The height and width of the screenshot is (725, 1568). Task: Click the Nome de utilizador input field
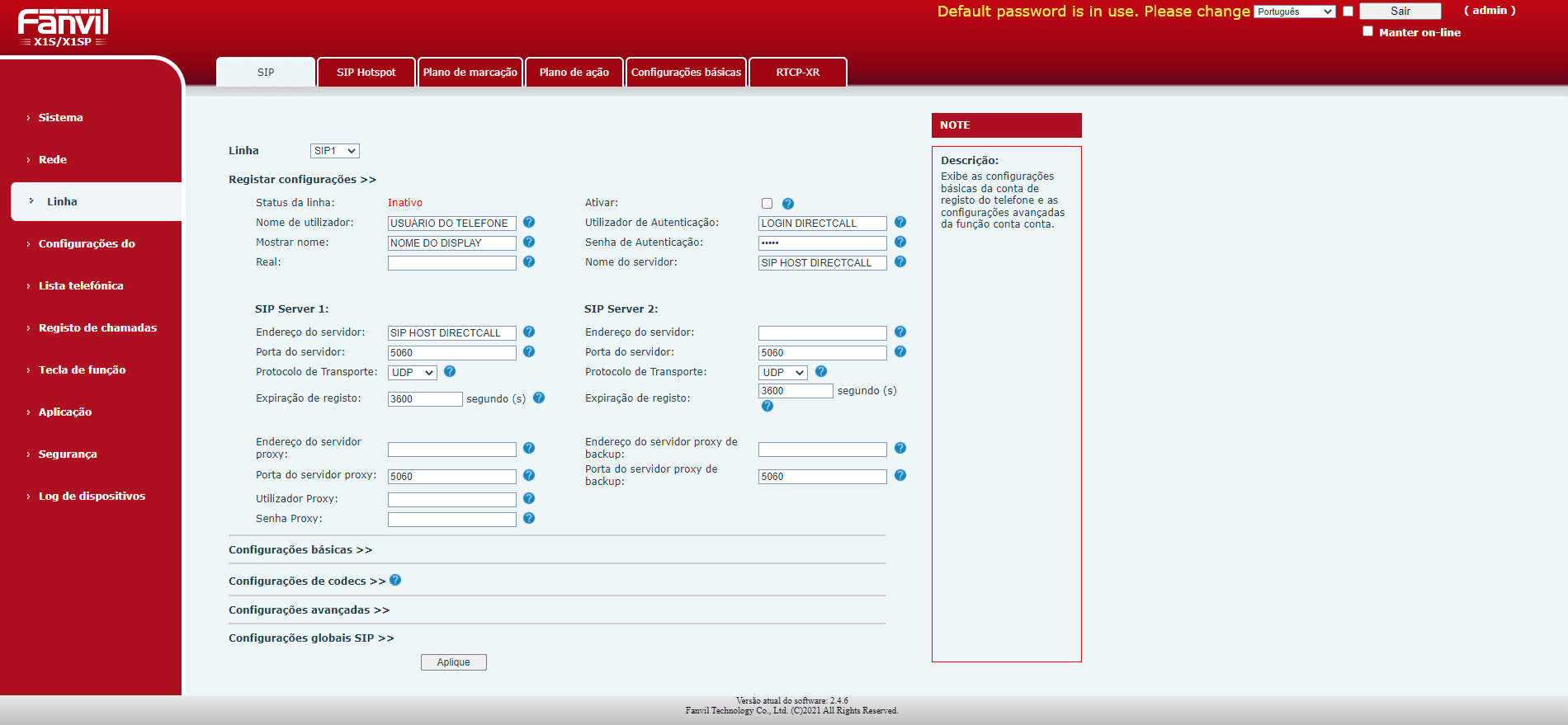[452, 224]
